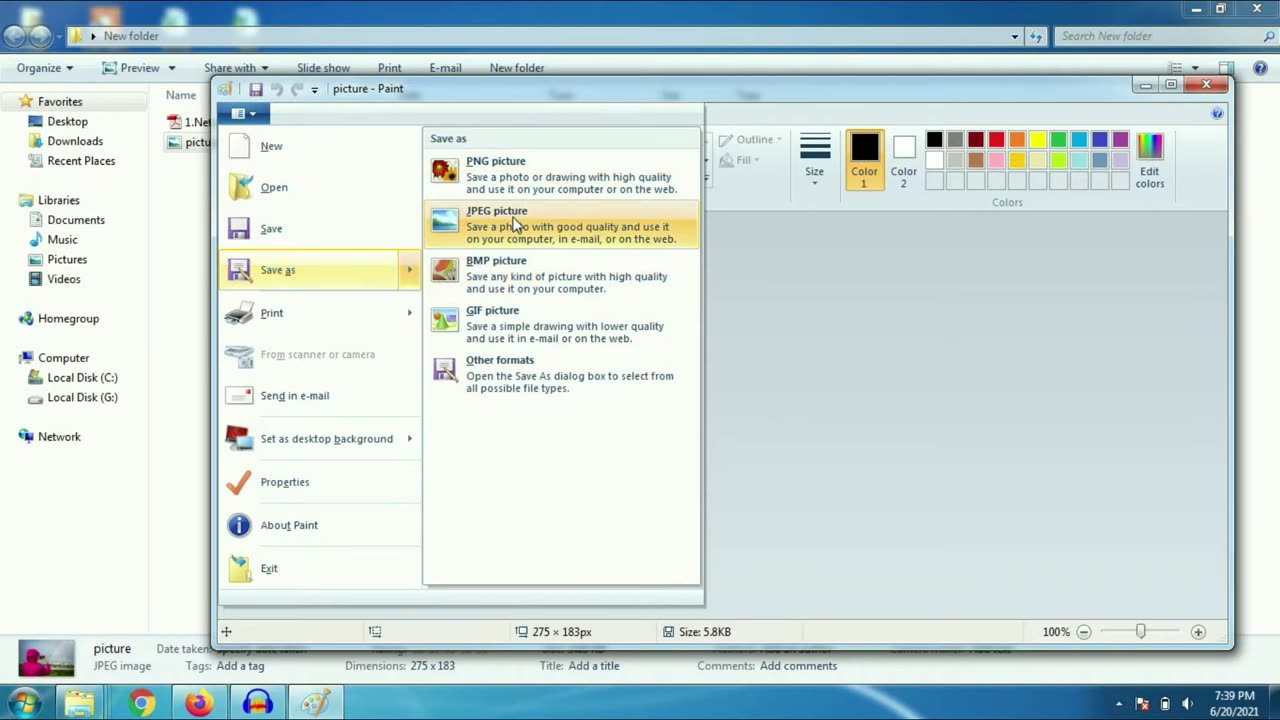Click the zoom out minus button
Image resolution: width=1280 pixels, height=720 pixels.
1083,632
